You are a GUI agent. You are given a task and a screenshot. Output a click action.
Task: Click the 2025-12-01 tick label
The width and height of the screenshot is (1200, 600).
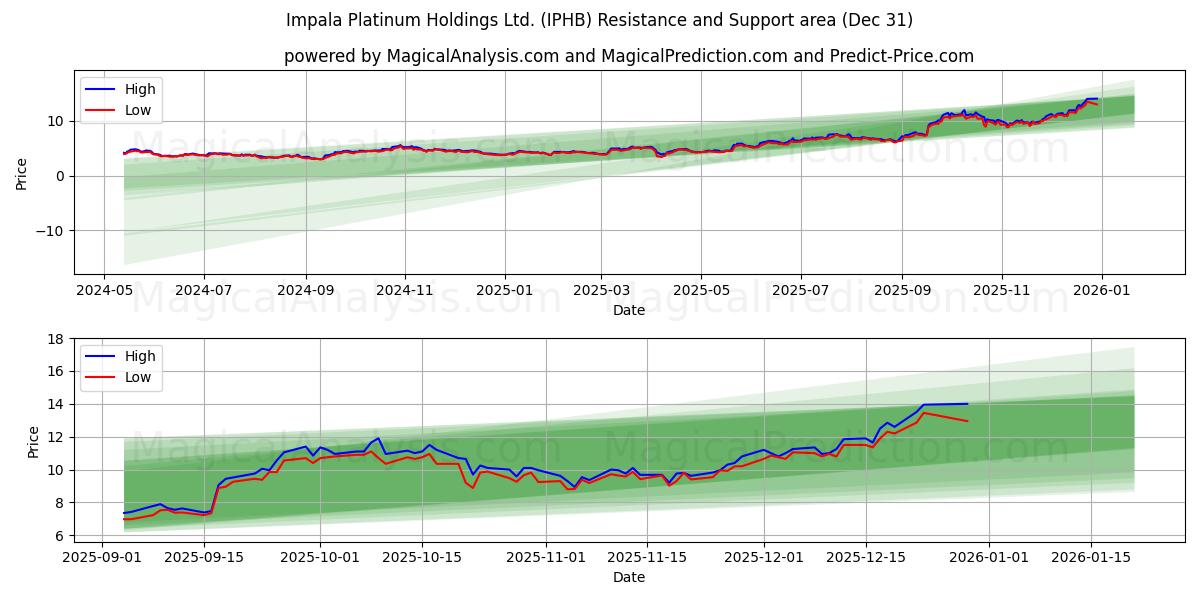coord(763,557)
